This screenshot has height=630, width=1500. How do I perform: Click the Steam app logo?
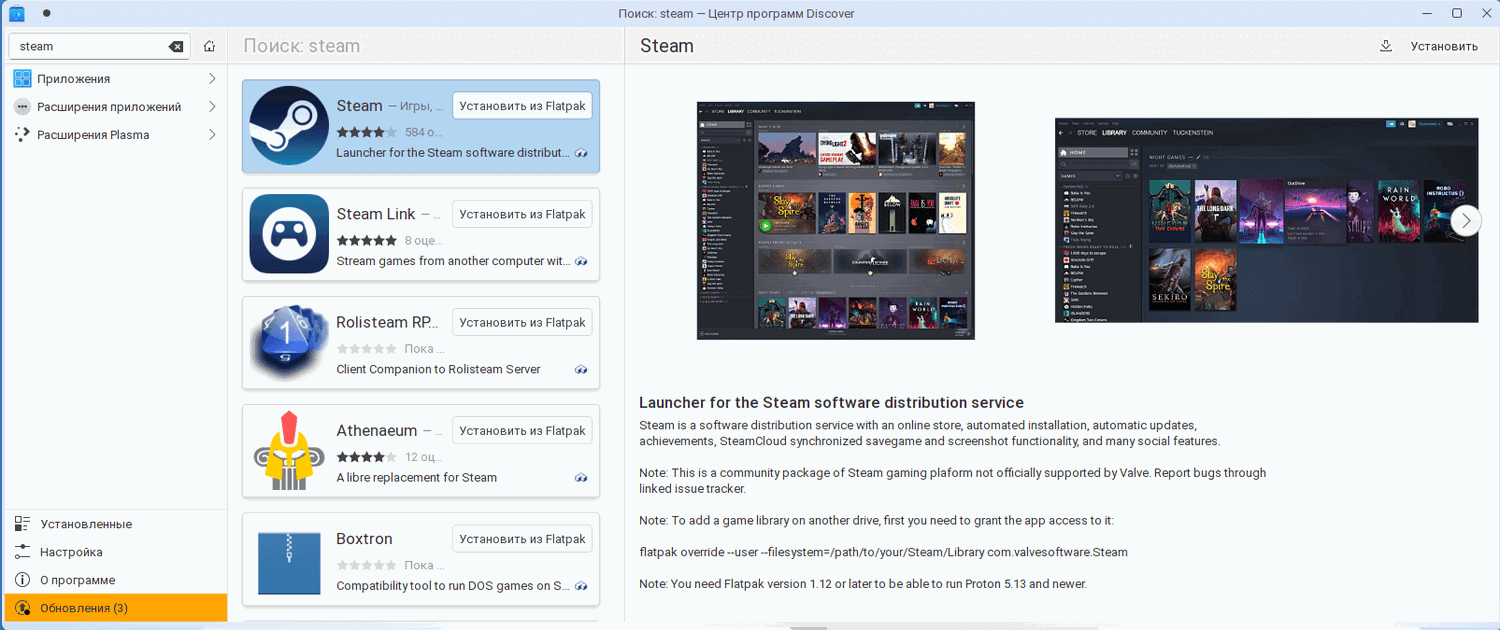click(x=289, y=126)
